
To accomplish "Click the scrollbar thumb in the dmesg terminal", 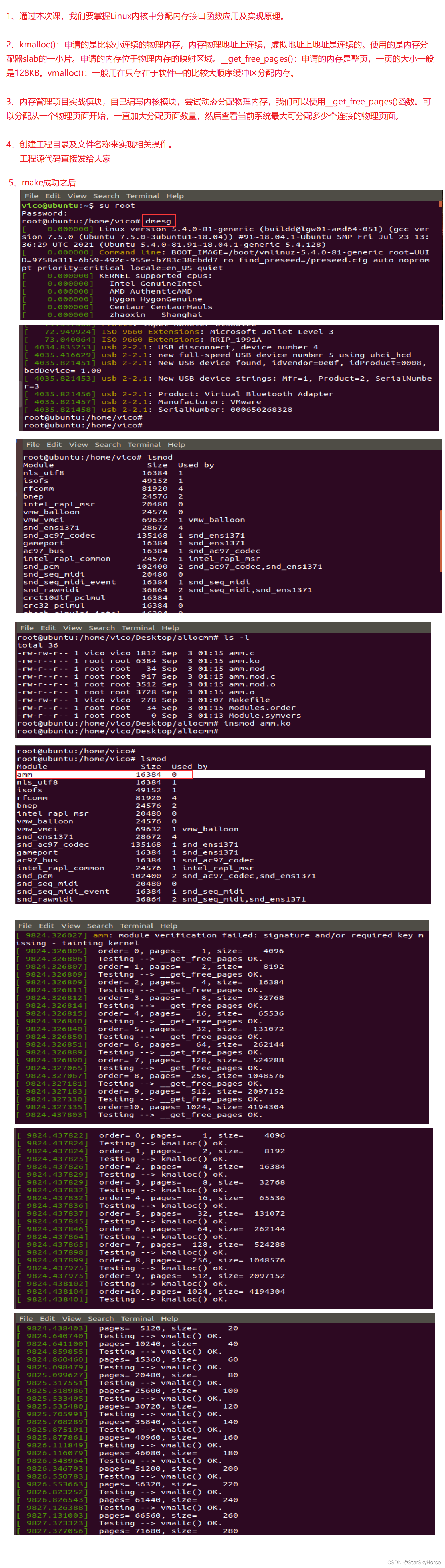I will (x=440, y=205).
